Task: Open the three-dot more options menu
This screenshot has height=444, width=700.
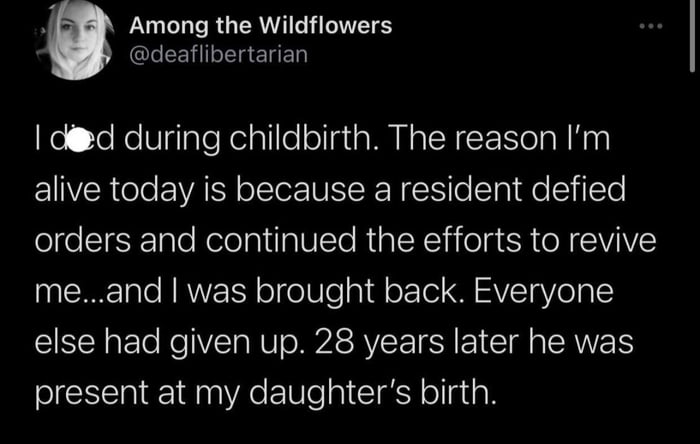Action: click(651, 26)
